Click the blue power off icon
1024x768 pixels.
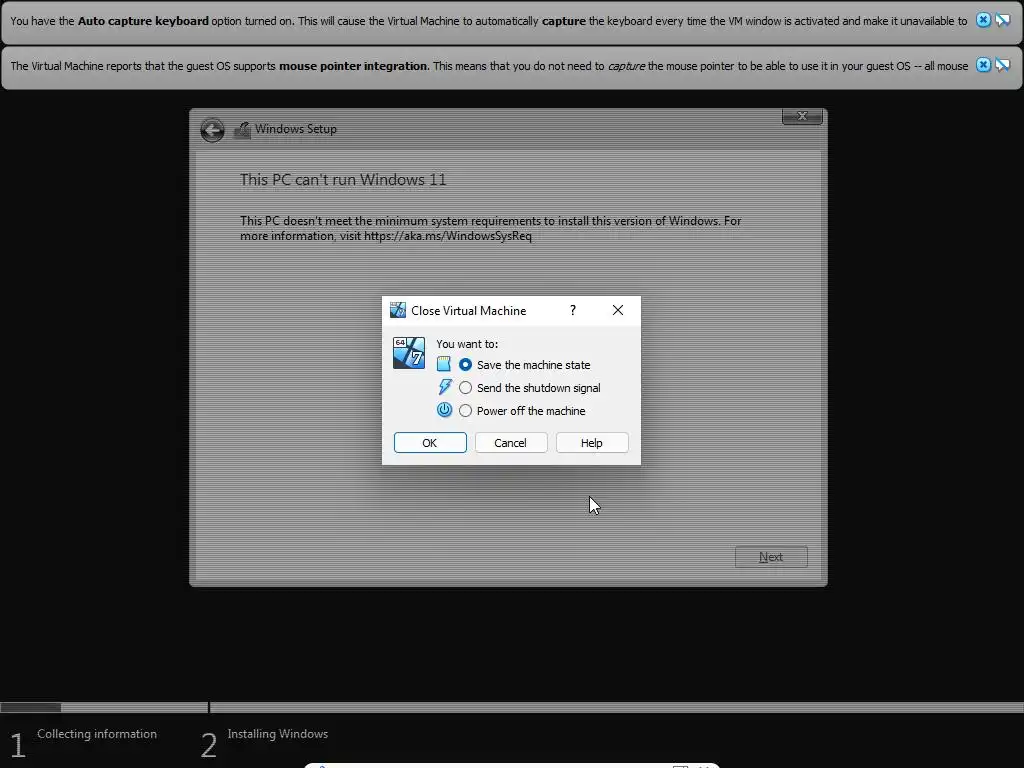(444, 410)
